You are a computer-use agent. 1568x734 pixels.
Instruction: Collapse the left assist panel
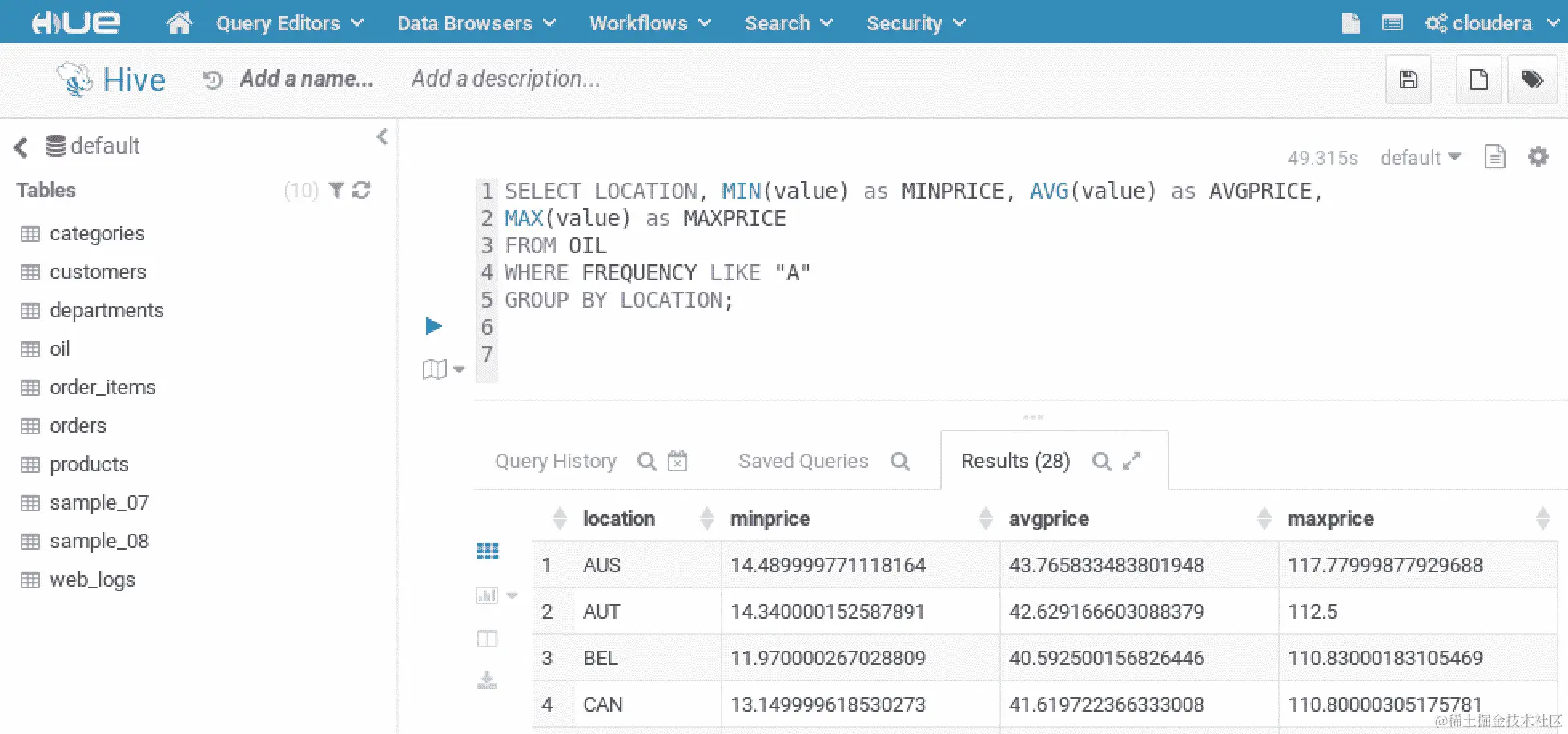pyautogui.click(x=382, y=137)
